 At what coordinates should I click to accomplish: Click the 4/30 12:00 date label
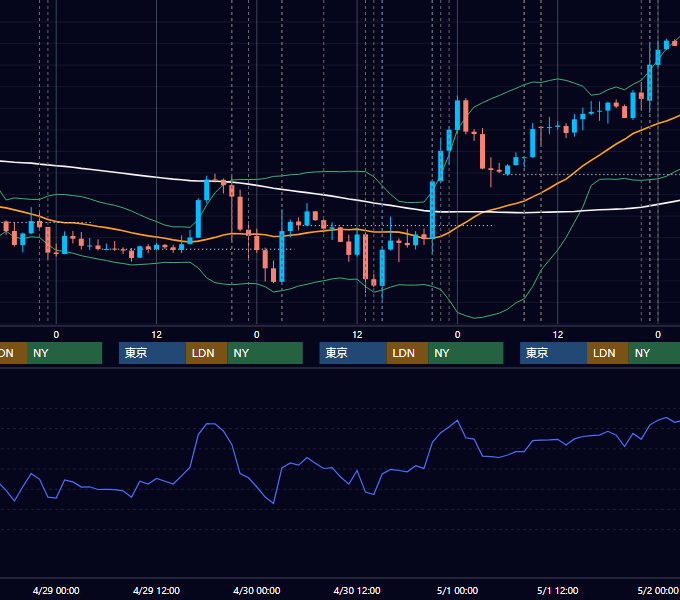point(357,590)
